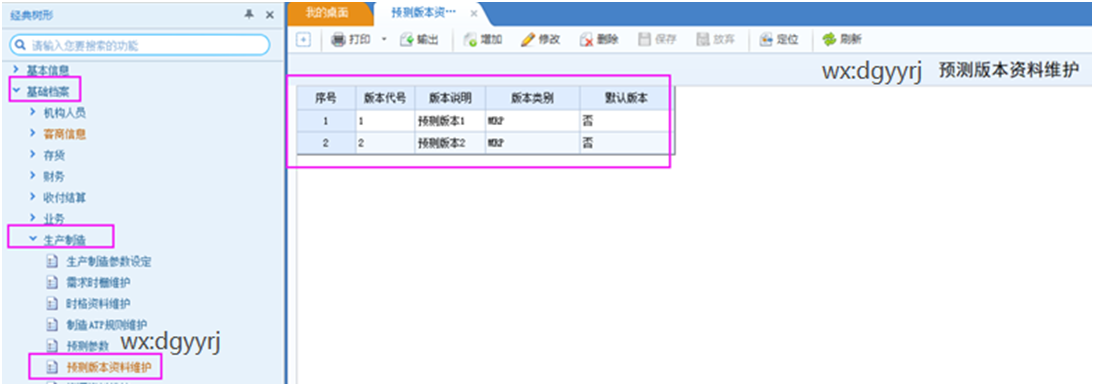Screen dimensions: 1094x386
Task: Switch to the 我的桌面 tab
Action: click(327, 13)
